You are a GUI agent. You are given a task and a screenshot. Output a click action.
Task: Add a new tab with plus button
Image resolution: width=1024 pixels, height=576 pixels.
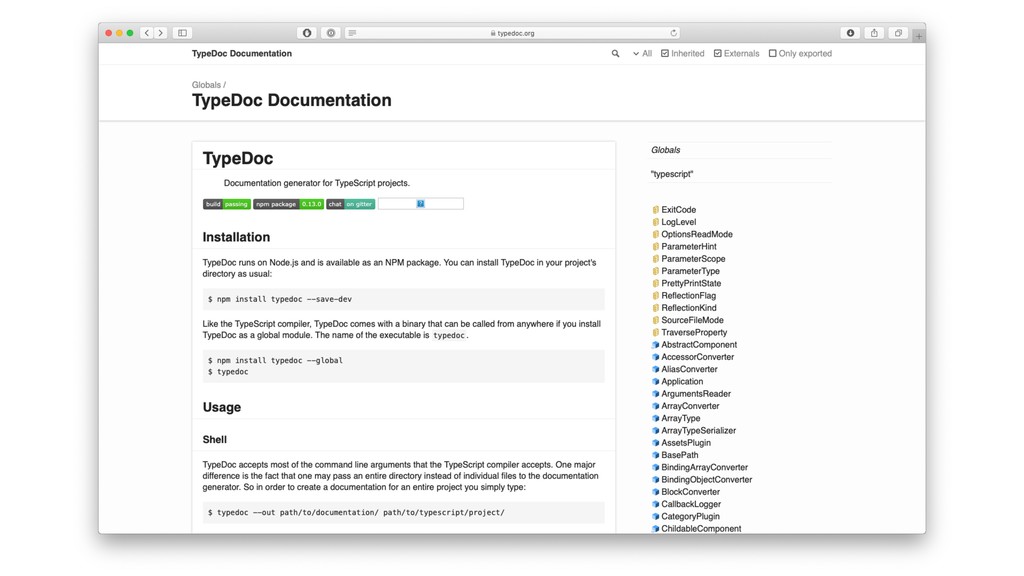coord(919,36)
